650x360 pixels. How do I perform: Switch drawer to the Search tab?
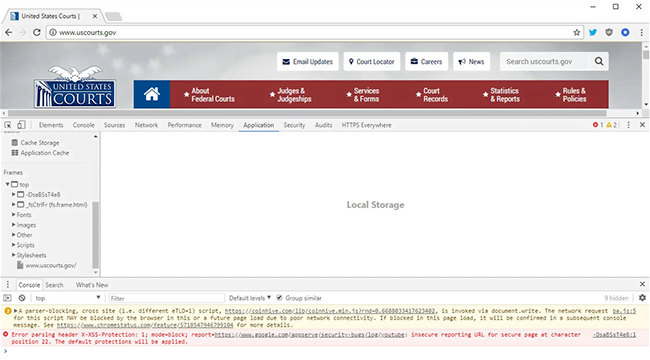point(54,285)
